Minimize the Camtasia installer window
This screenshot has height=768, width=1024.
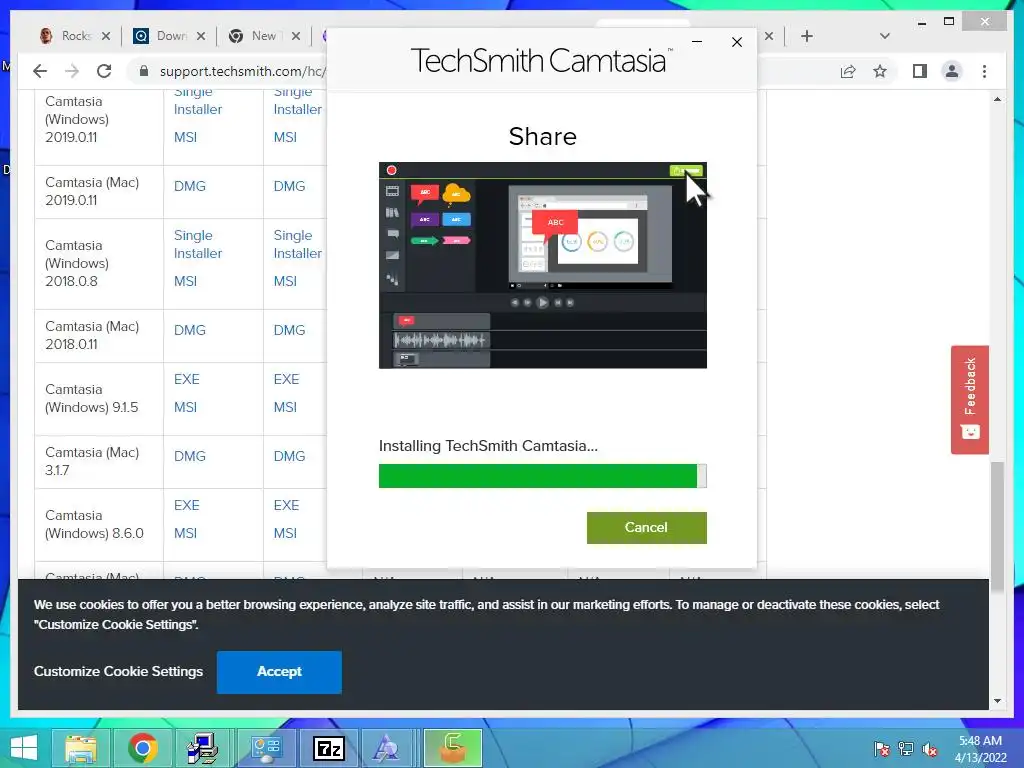697,42
